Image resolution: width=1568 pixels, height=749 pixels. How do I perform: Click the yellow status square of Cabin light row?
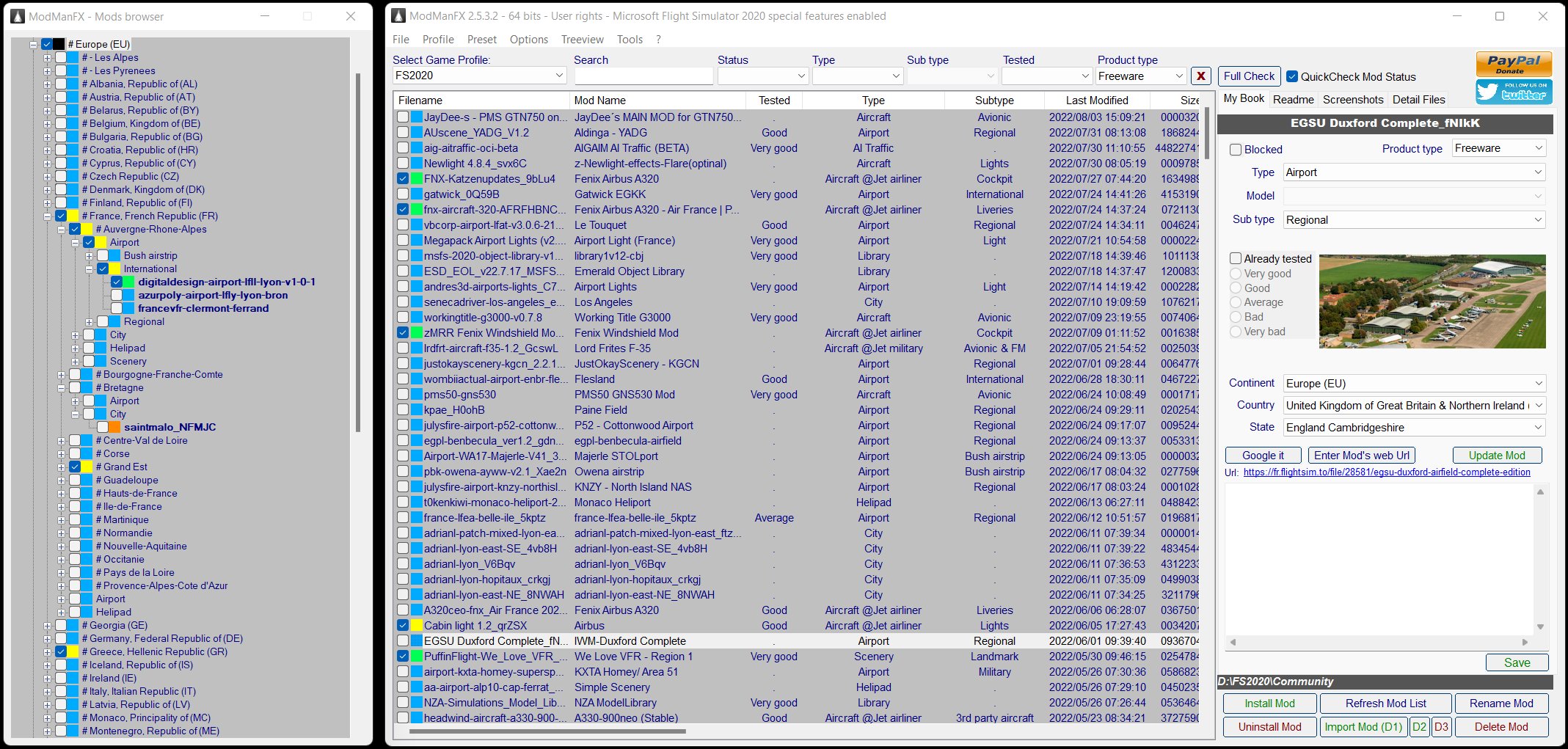click(x=416, y=625)
